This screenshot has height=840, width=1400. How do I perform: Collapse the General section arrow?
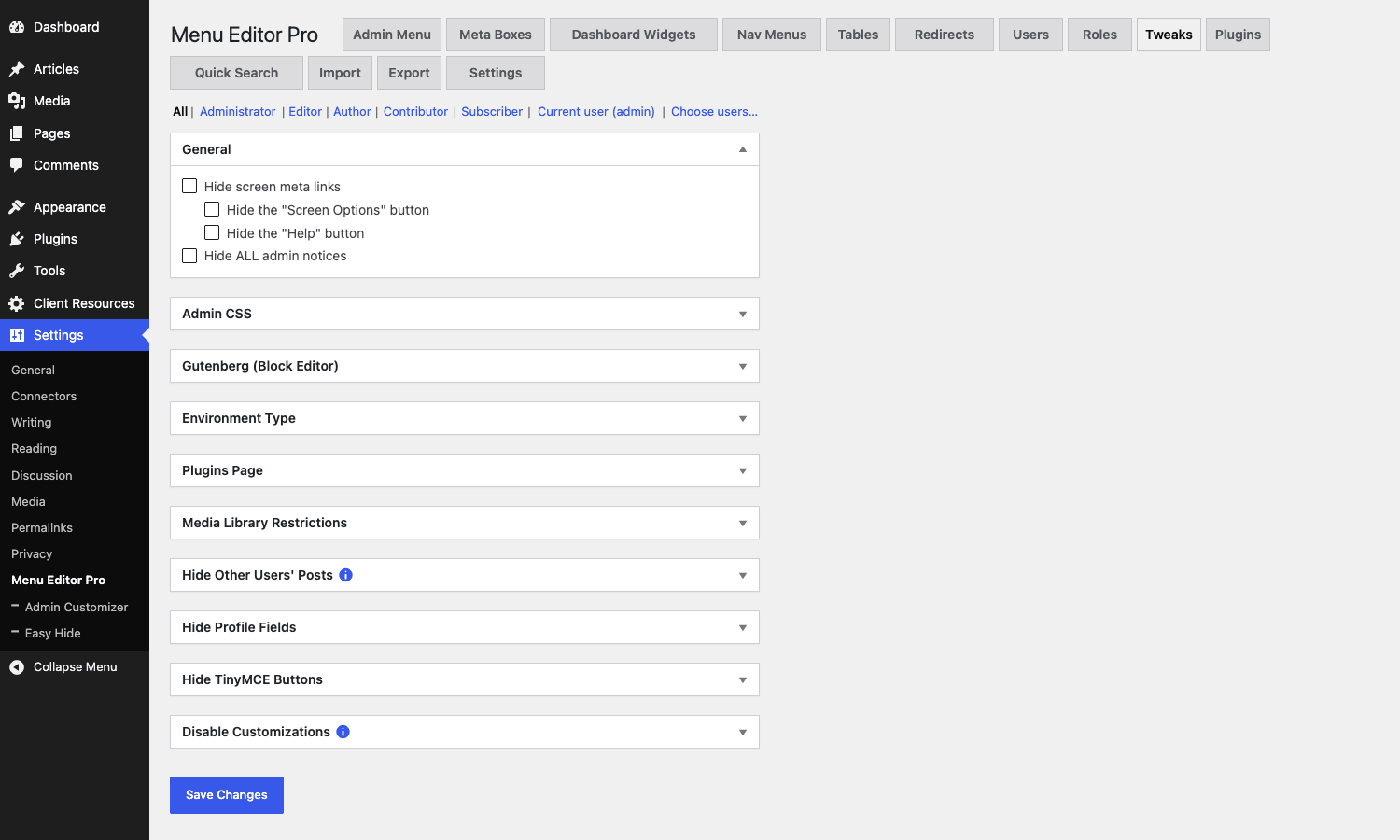(x=743, y=149)
